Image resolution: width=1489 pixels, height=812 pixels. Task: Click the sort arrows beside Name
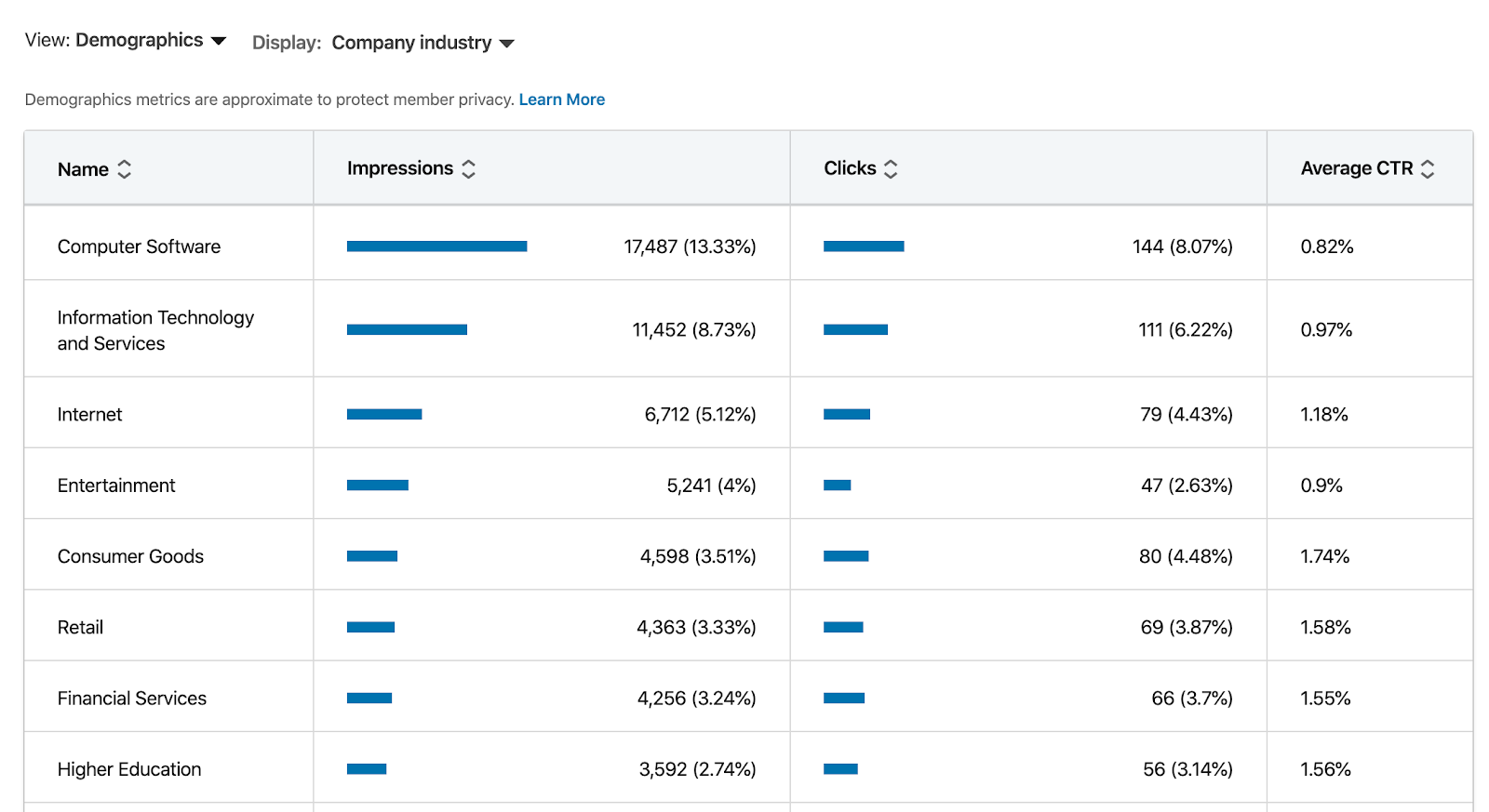click(x=124, y=169)
